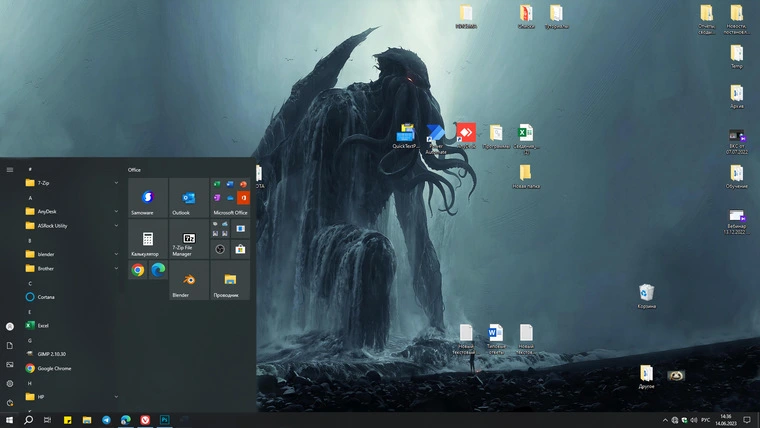This screenshot has width=760, height=428.
Task: Open the small Microsoft Edge tile
Action: pyautogui.click(x=158, y=270)
